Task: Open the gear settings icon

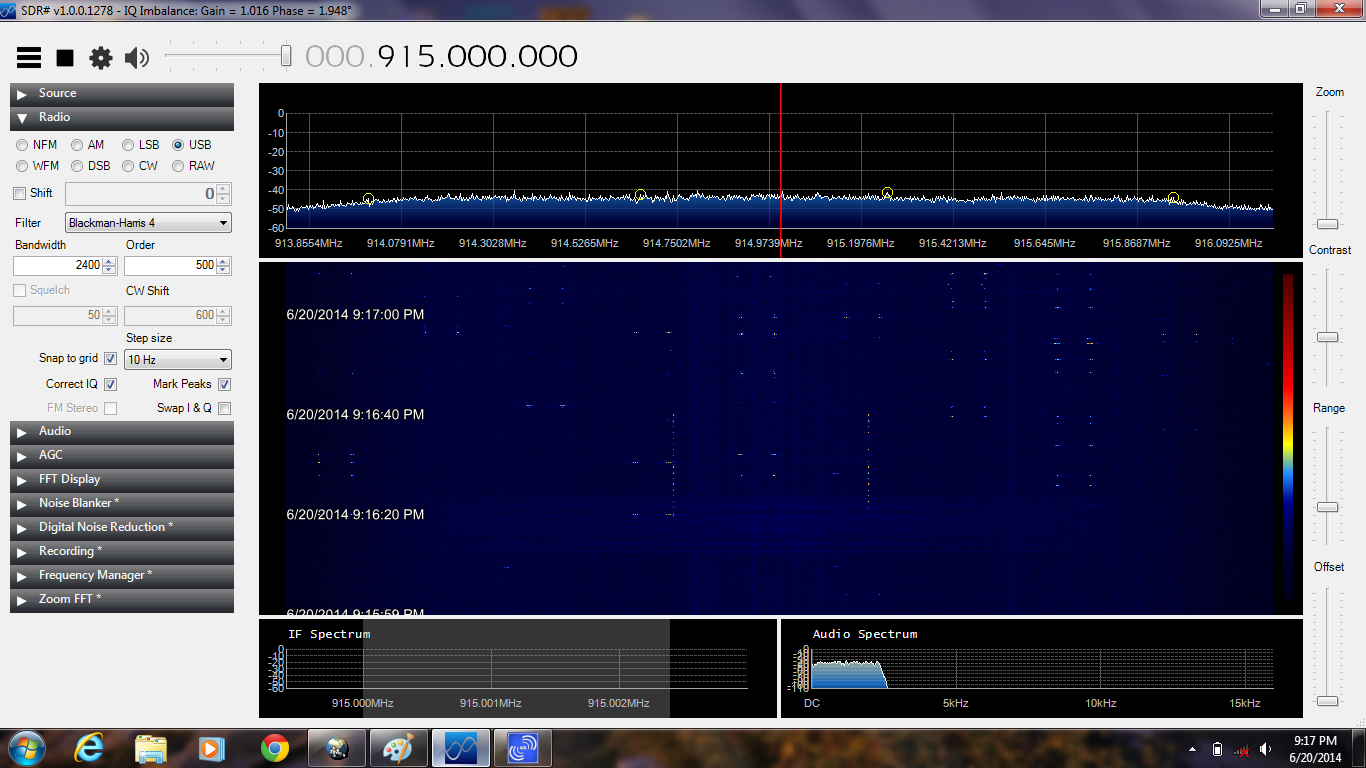Action: pyautogui.click(x=101, y=58)
